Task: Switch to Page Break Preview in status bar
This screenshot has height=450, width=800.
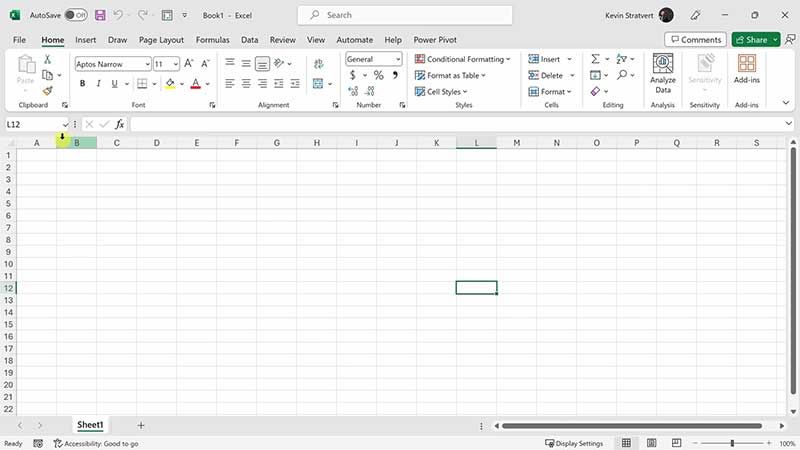Action: [x=677, y=443]
